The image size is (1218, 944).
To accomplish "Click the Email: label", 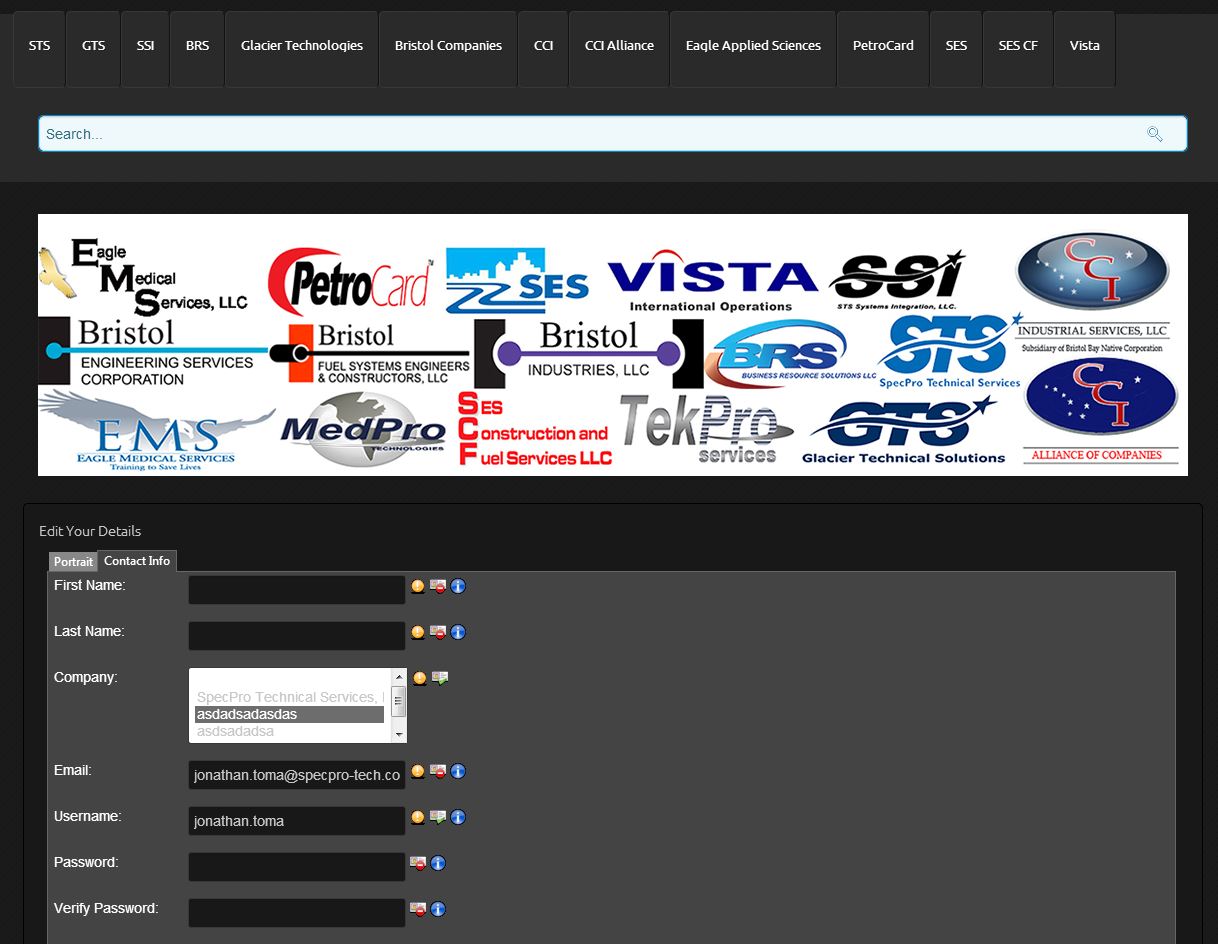I will [73, 770].
